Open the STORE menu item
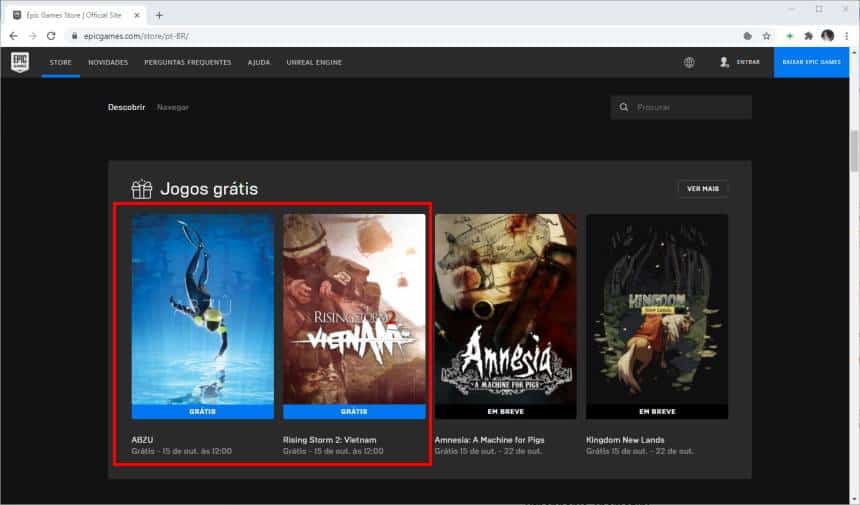 (x=60, y=63)
